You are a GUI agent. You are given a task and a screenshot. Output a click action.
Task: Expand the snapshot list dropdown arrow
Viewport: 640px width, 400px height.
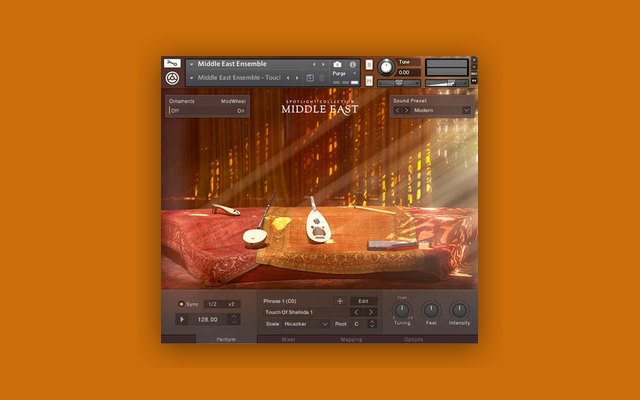(x=191, y=78)
